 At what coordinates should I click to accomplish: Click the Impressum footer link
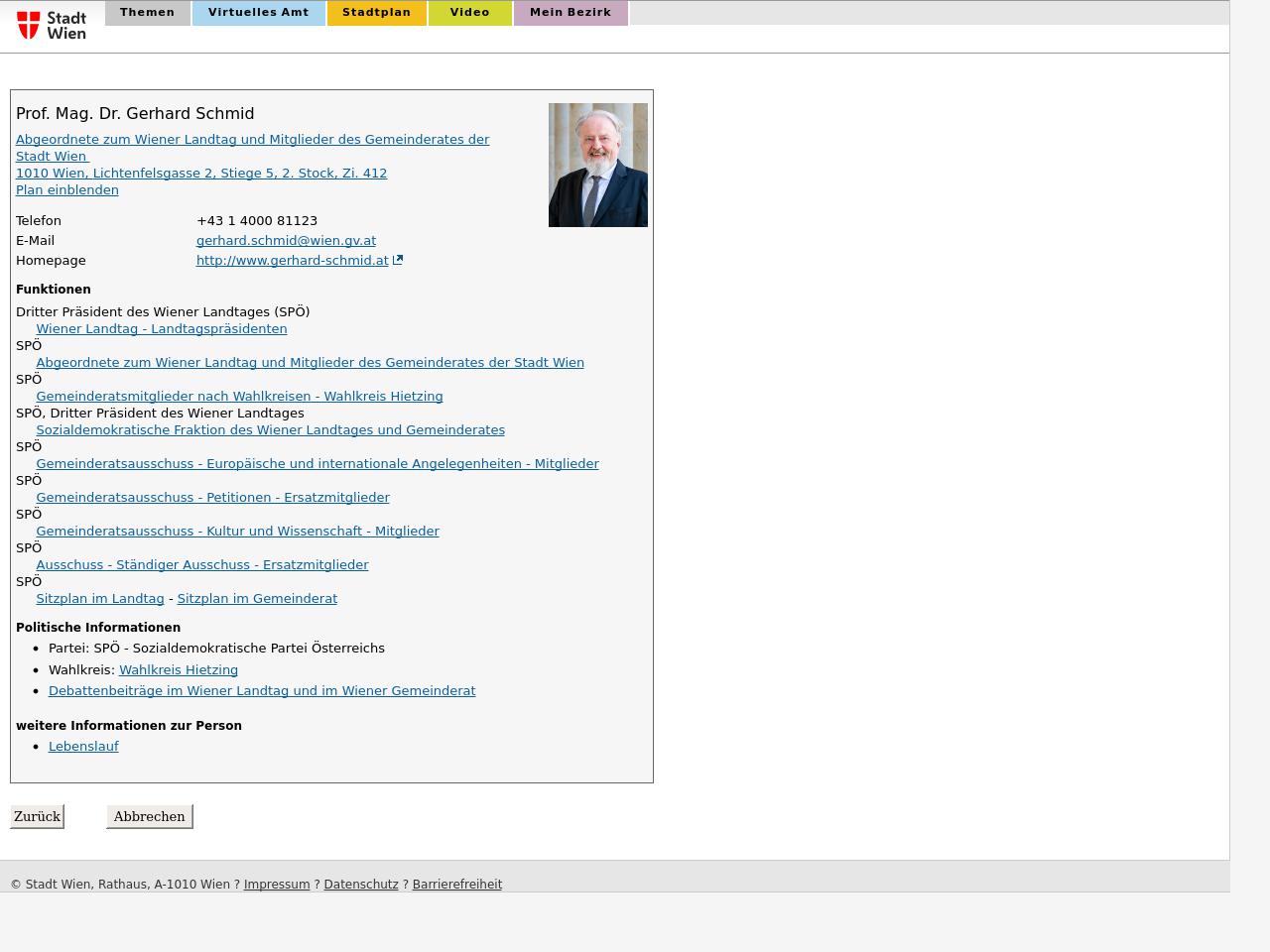[x=277, y=885]
